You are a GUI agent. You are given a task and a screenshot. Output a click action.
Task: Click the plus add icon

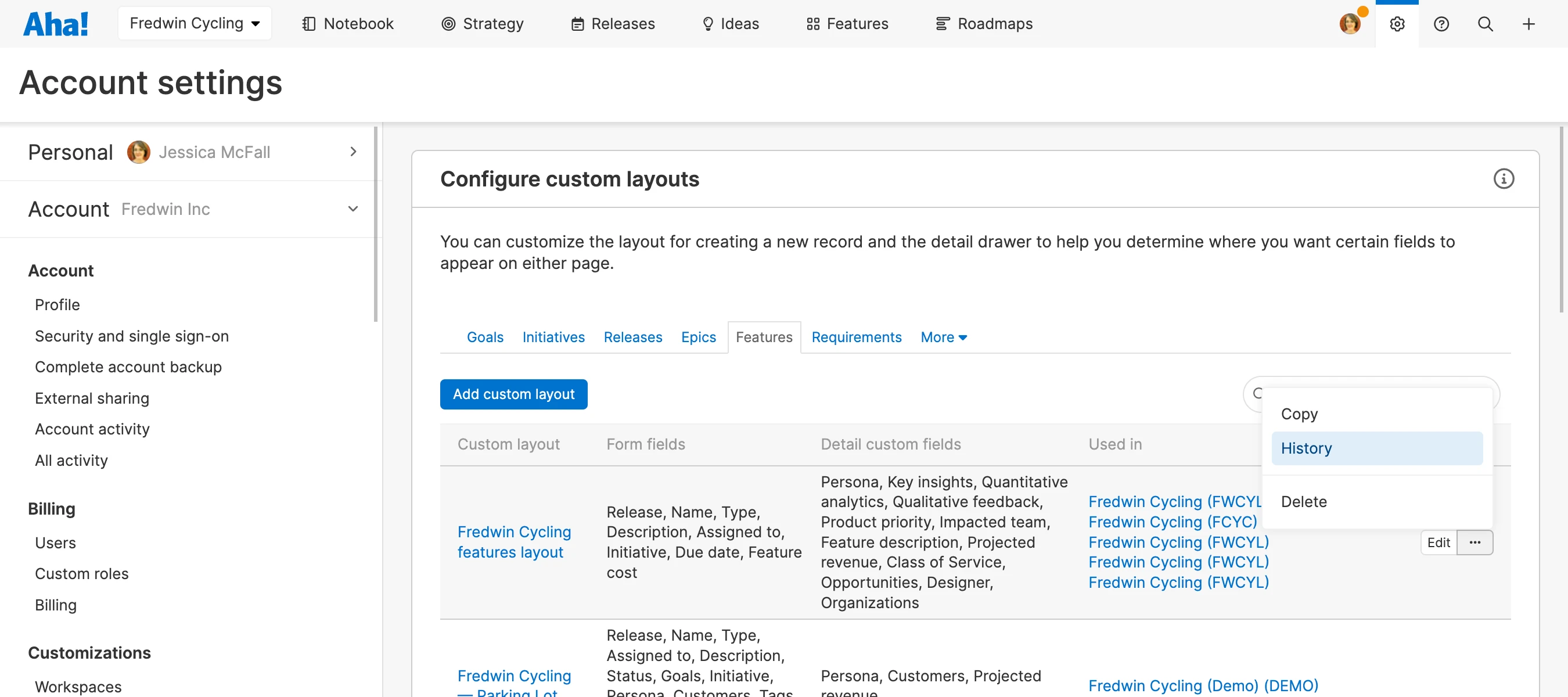pos(1528,24)
